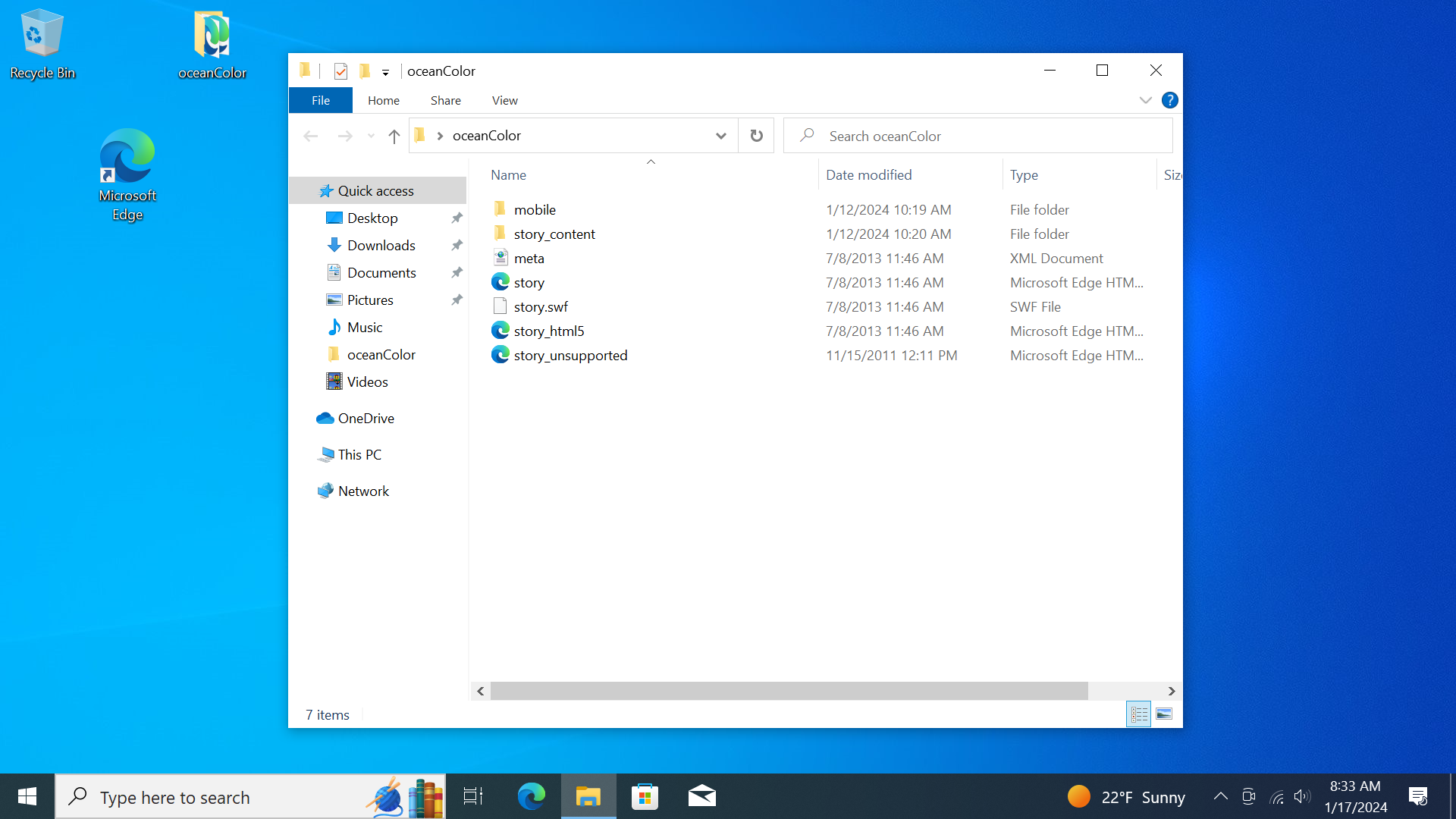Click the New folder quick toolbar icon
The width and height of the screenshot is (1456, 819).
point(365,71)
